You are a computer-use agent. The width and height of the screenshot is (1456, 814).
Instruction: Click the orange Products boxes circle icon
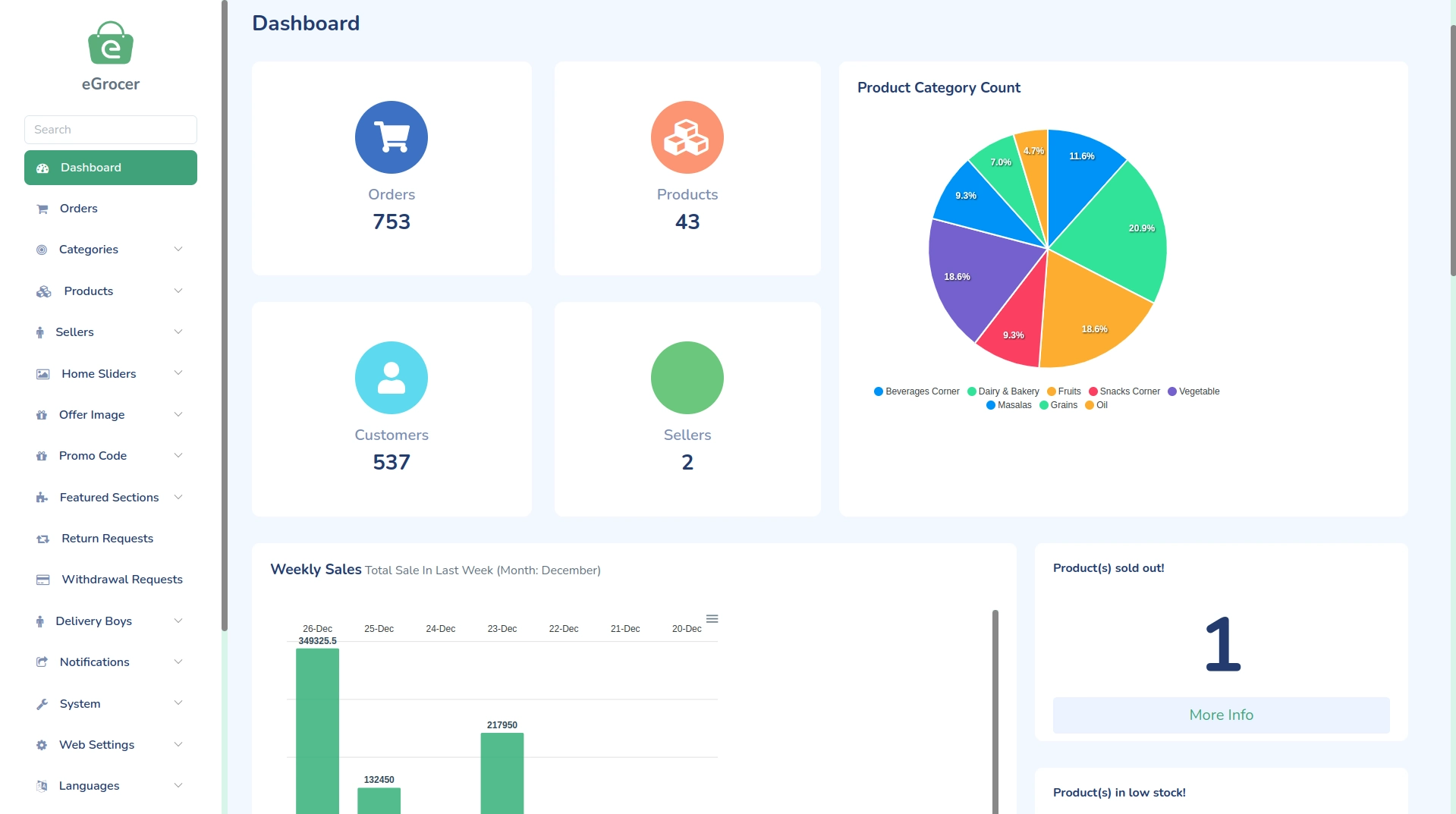[687, 137]
